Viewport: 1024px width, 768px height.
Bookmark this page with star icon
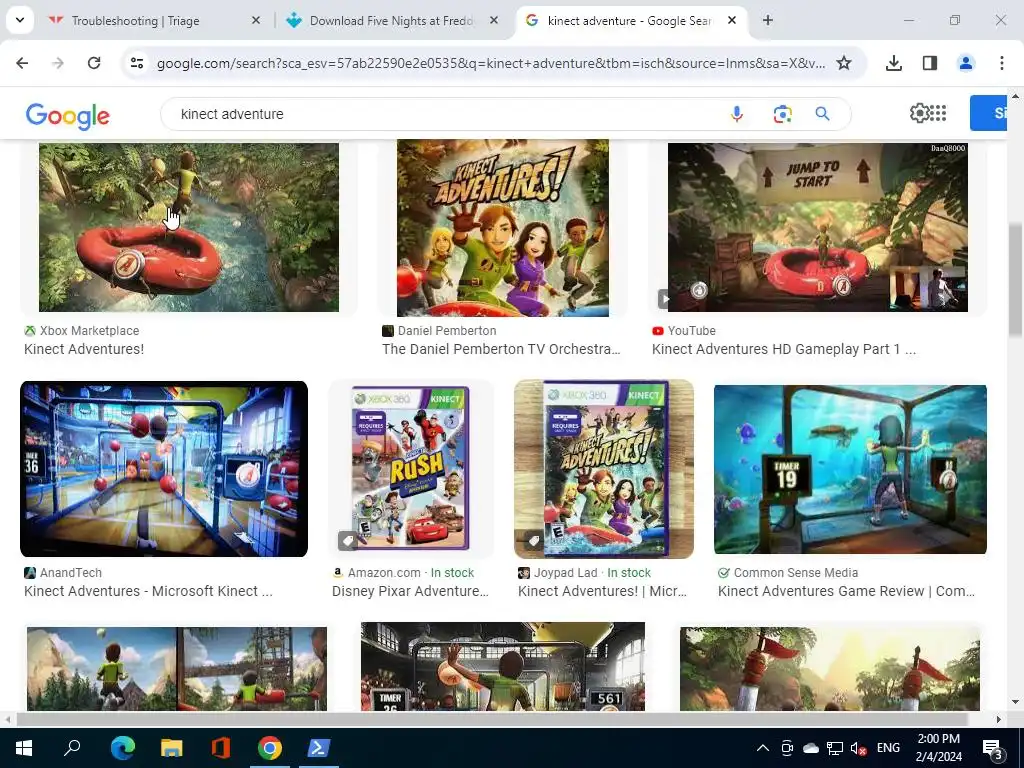tap(844, 63)
